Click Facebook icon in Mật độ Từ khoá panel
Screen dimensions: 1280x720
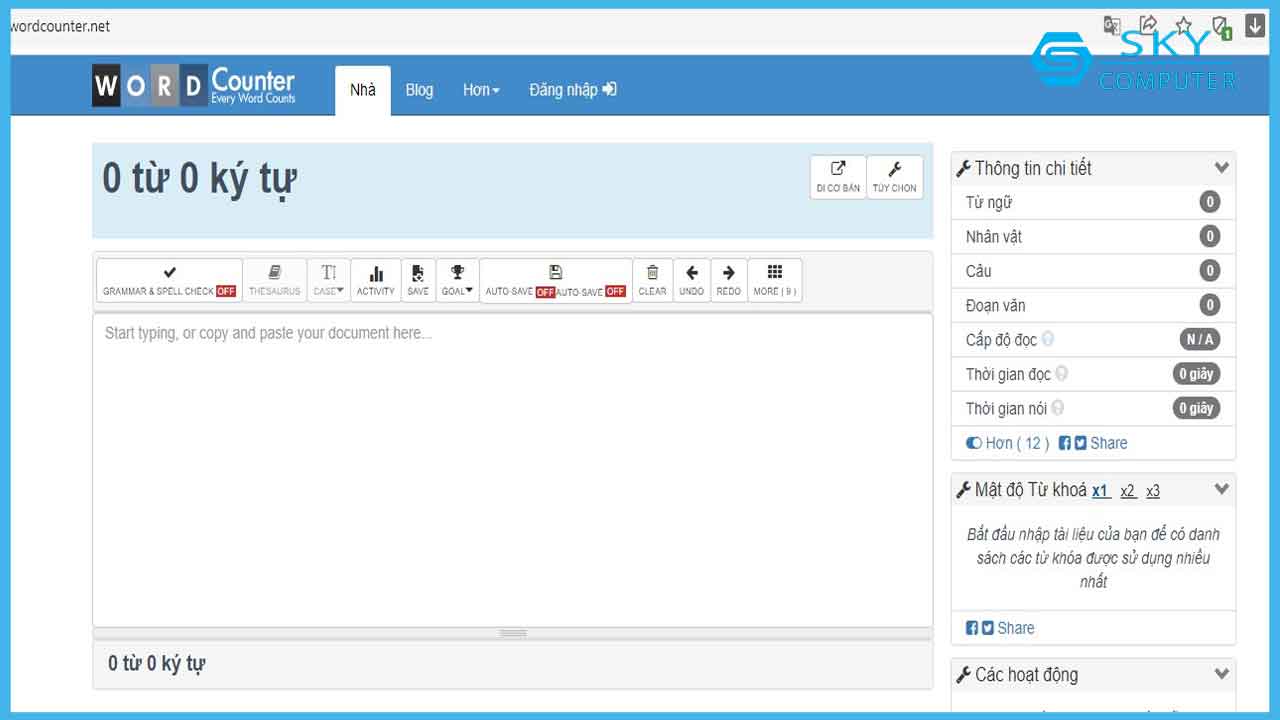pyautogui.click(x=972, y=628)
